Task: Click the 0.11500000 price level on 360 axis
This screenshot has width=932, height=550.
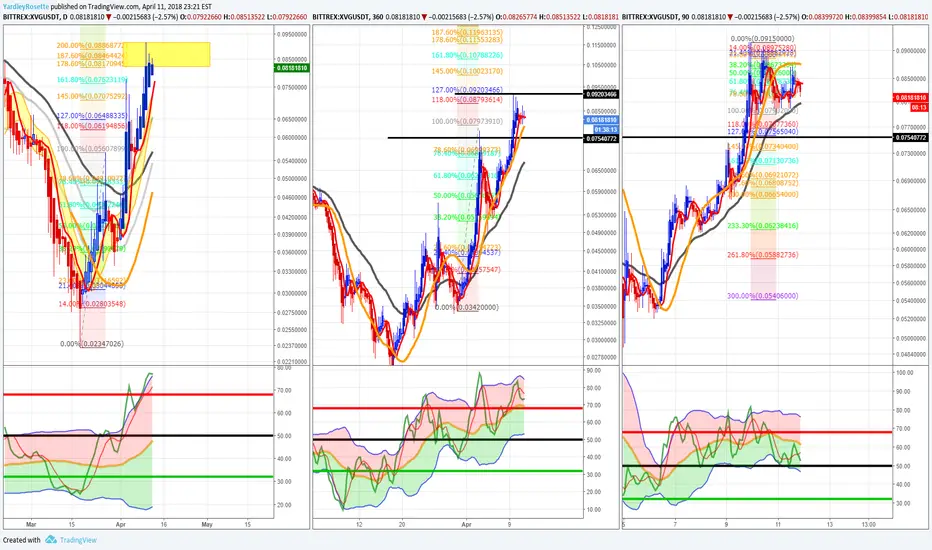Action: 601,45
